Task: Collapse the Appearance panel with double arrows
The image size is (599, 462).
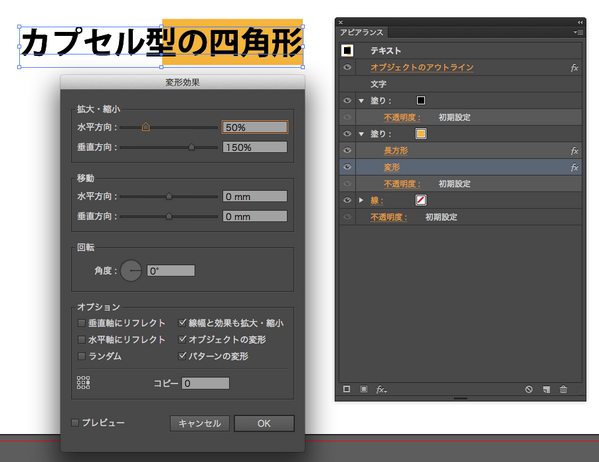Action: point(580,22)
